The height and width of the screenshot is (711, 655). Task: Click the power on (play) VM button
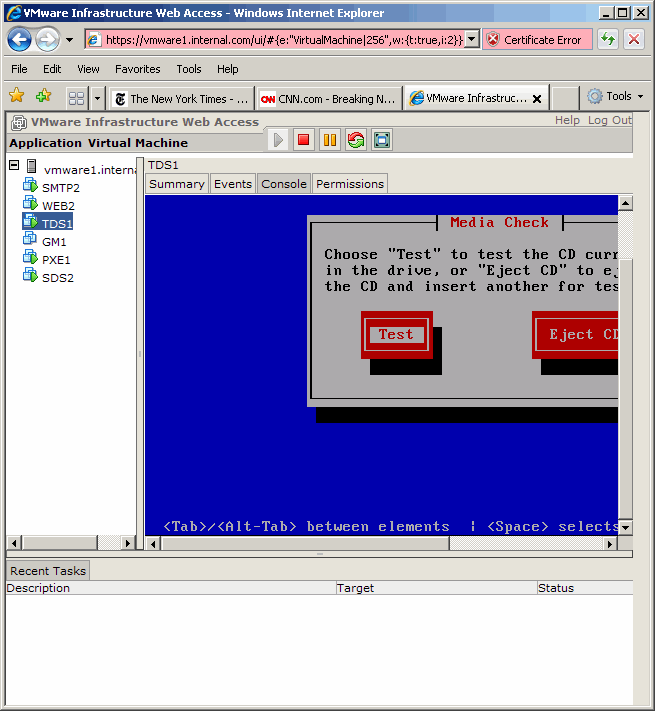click(x=279, y=140)
